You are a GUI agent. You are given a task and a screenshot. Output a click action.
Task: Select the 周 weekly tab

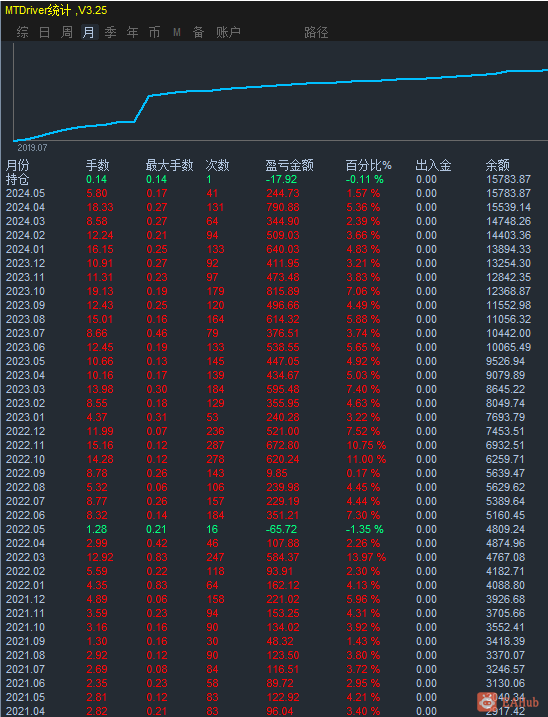click(67, 32)
